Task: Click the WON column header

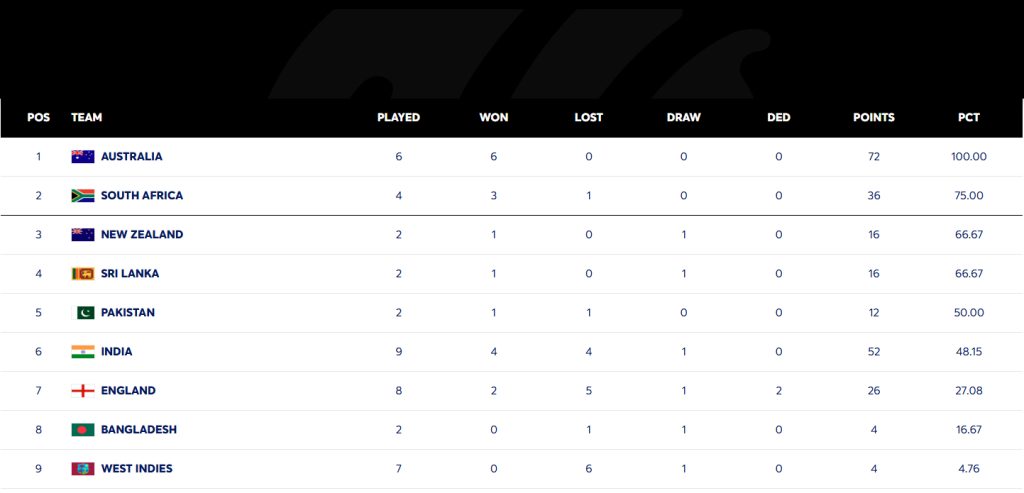Action: [x=494, y=118]
